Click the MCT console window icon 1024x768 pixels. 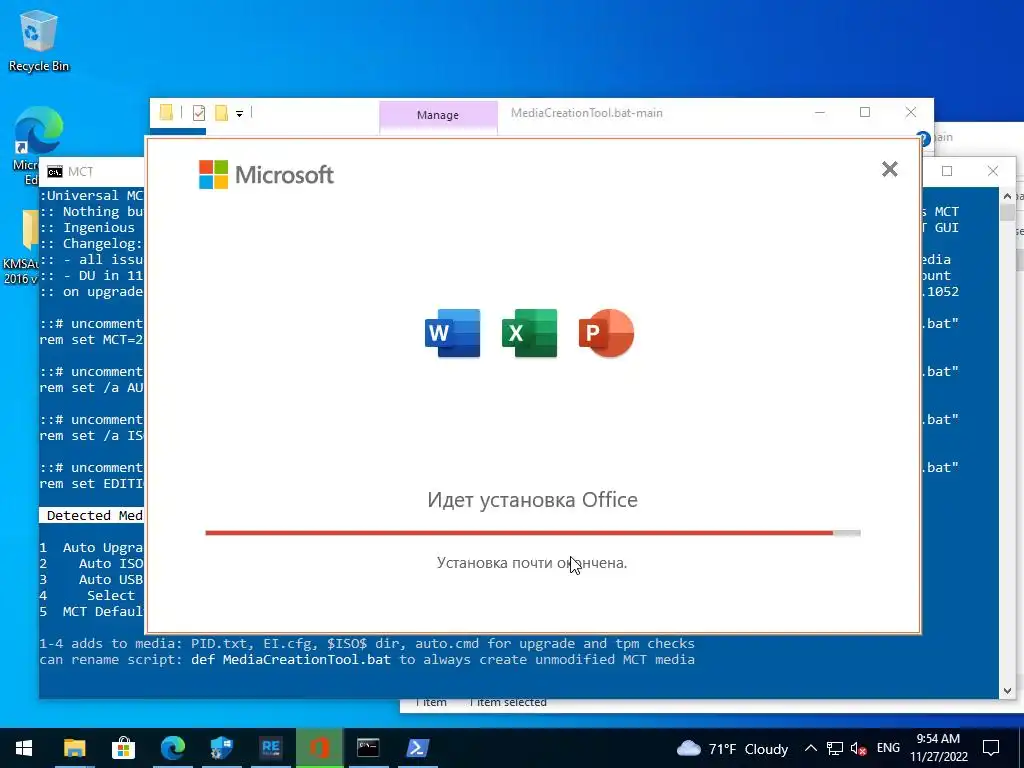pos(55,172)
